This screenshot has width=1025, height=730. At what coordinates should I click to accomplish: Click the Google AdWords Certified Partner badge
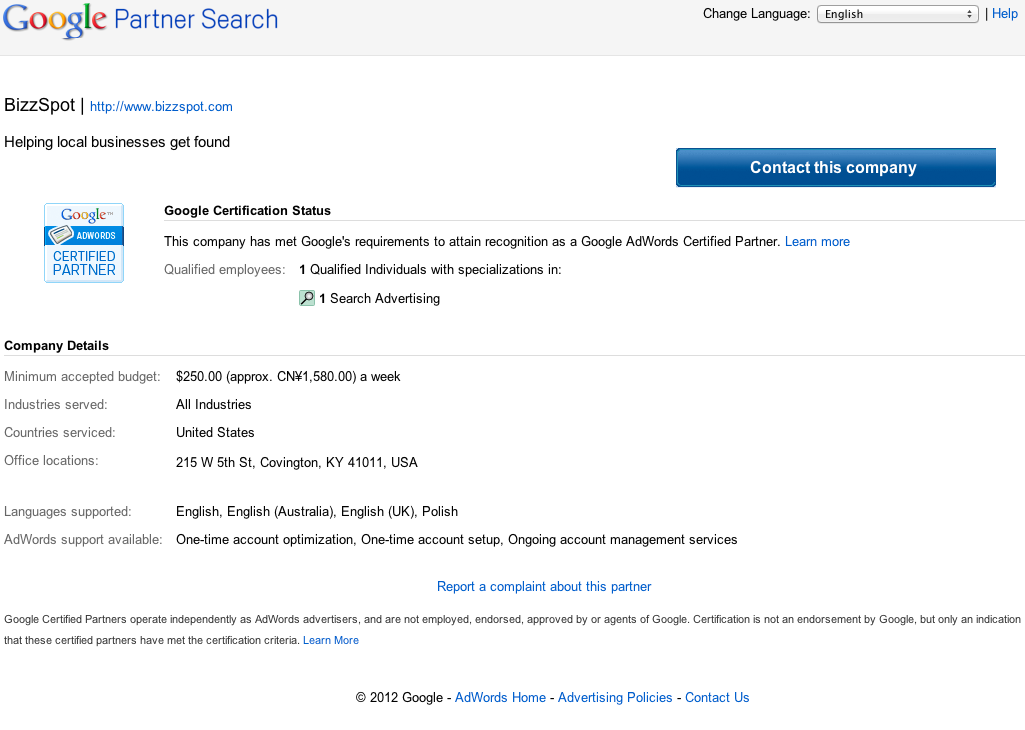pos(84,243)
